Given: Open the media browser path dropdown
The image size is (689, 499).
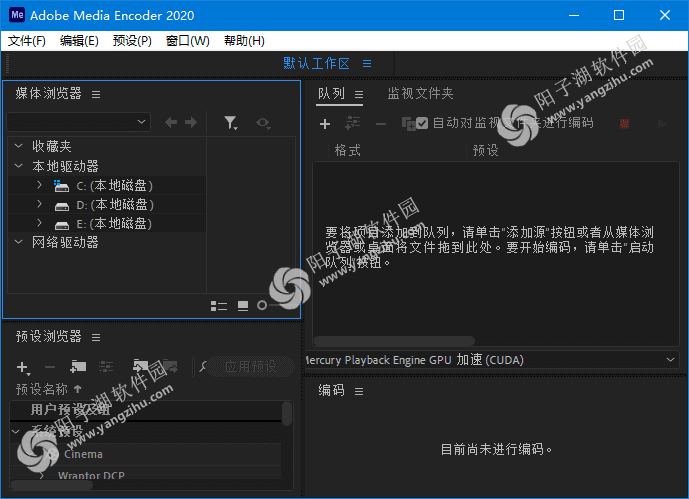Looking at the screenshot, I should pos(79,122).
